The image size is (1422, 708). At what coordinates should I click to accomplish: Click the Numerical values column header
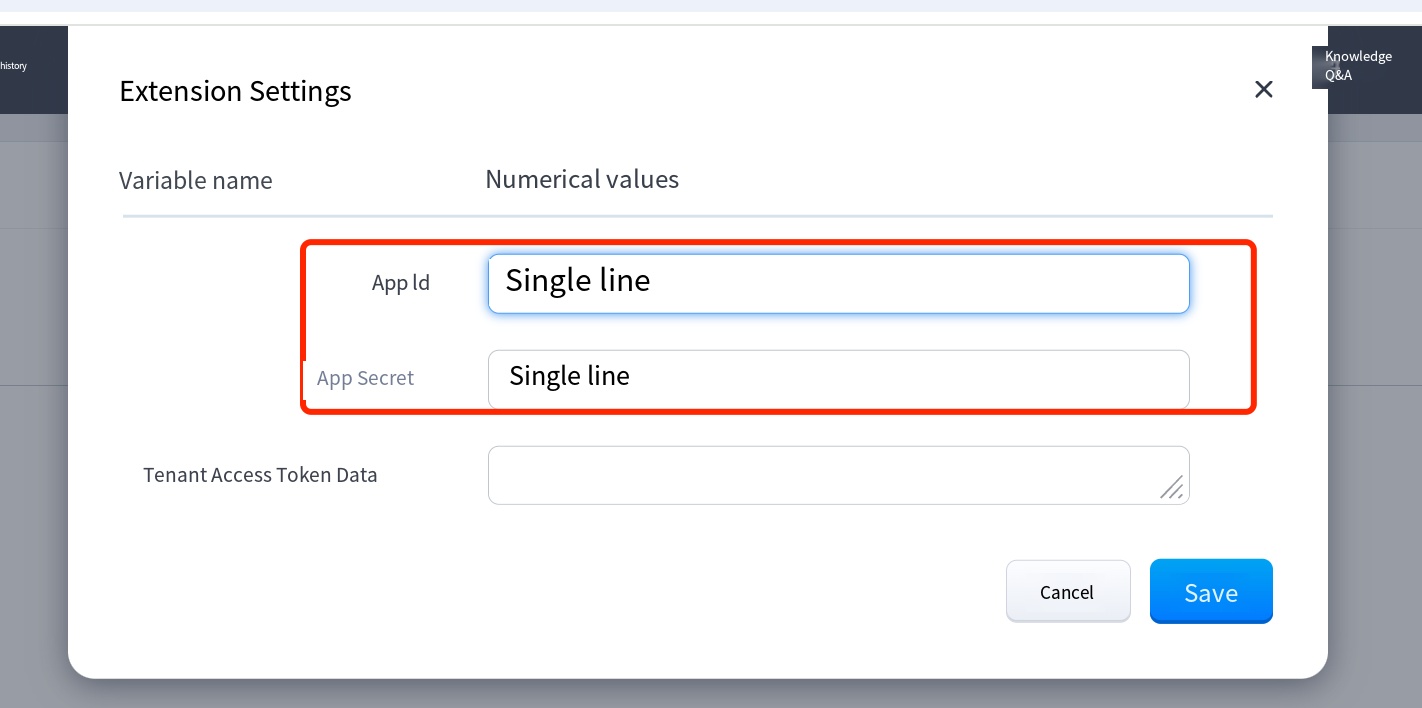pos(582,180)
